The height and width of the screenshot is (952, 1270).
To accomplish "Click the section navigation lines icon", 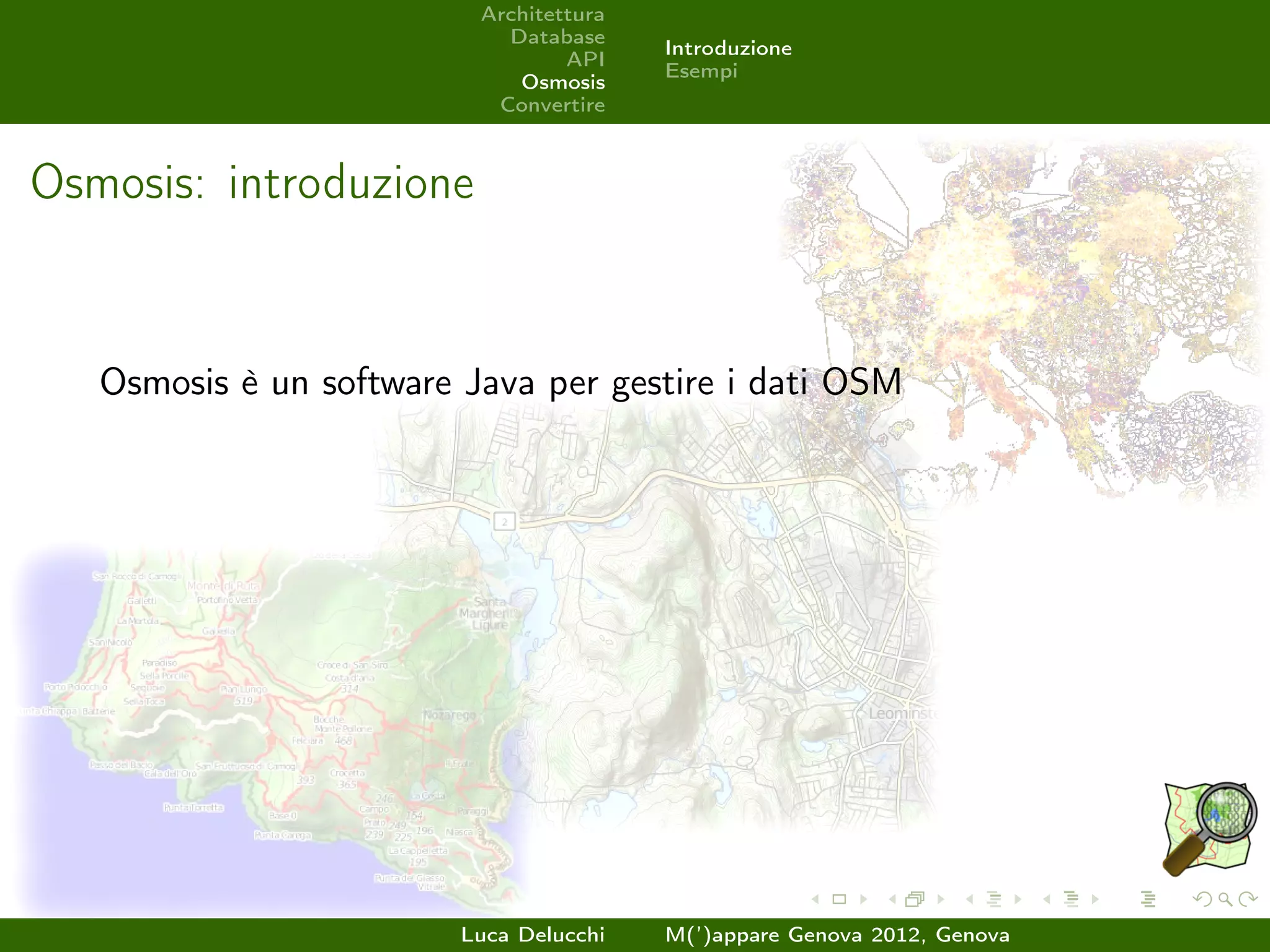I will [x=1071, y=899].
